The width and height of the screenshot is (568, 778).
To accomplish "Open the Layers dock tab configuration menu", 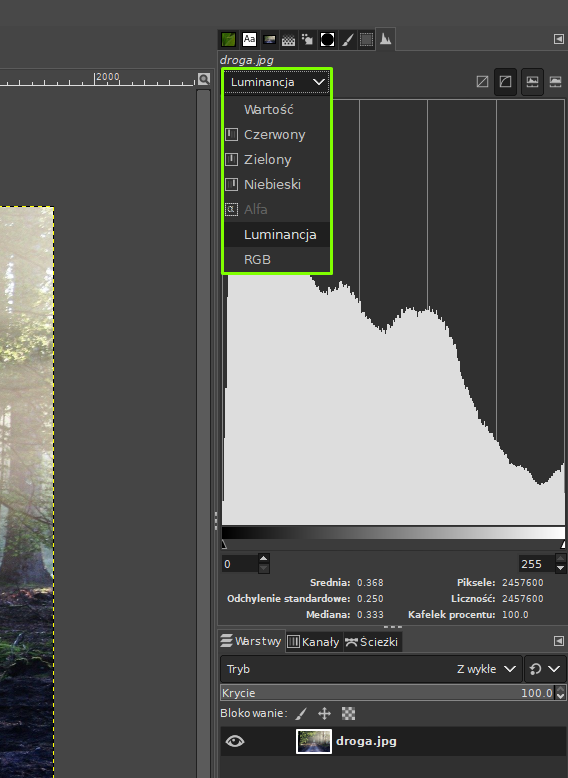I will [x=559, y=641].
